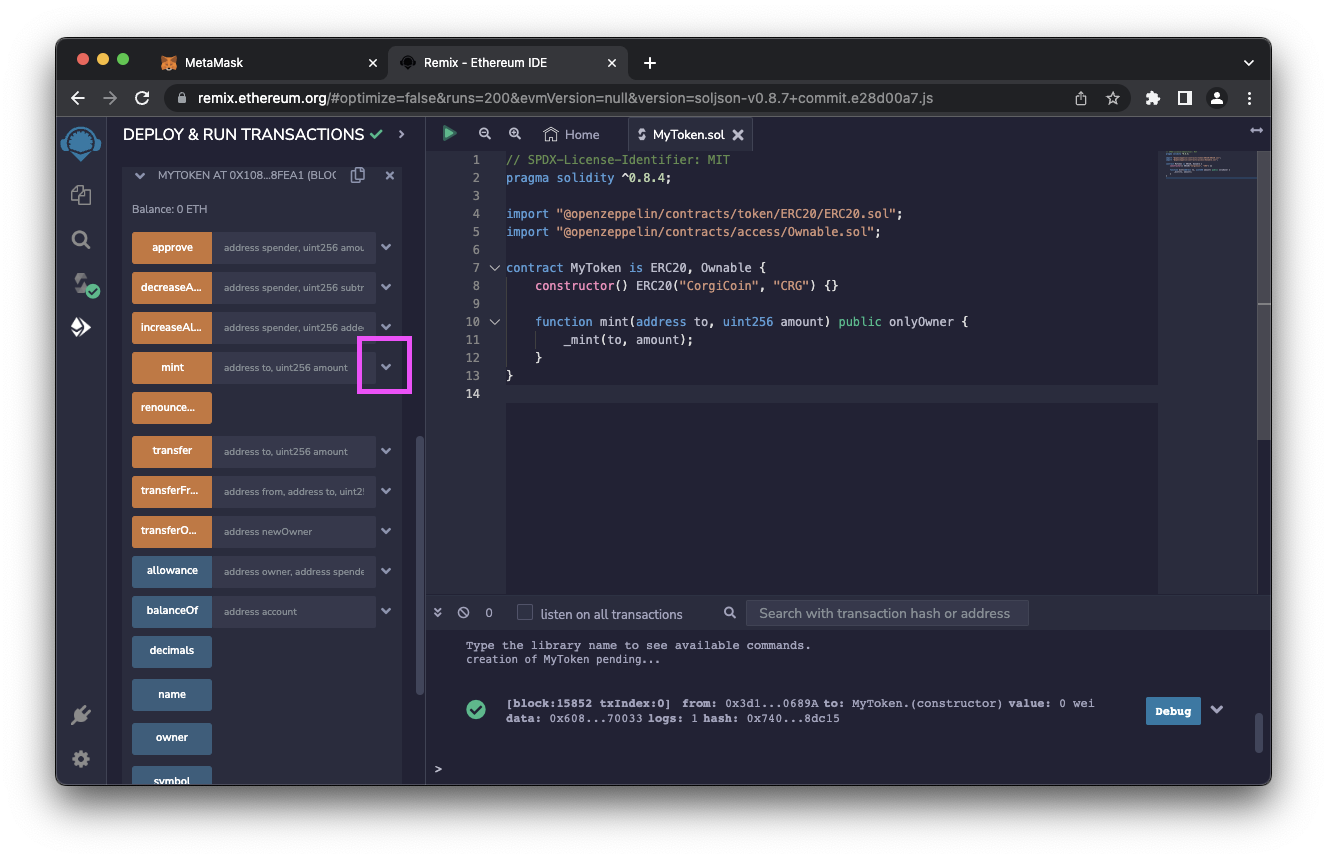Open the browser profile avatar icon
This screenshot has width=1327, height=859.
pyautogui.click(x=1217, y=98)
